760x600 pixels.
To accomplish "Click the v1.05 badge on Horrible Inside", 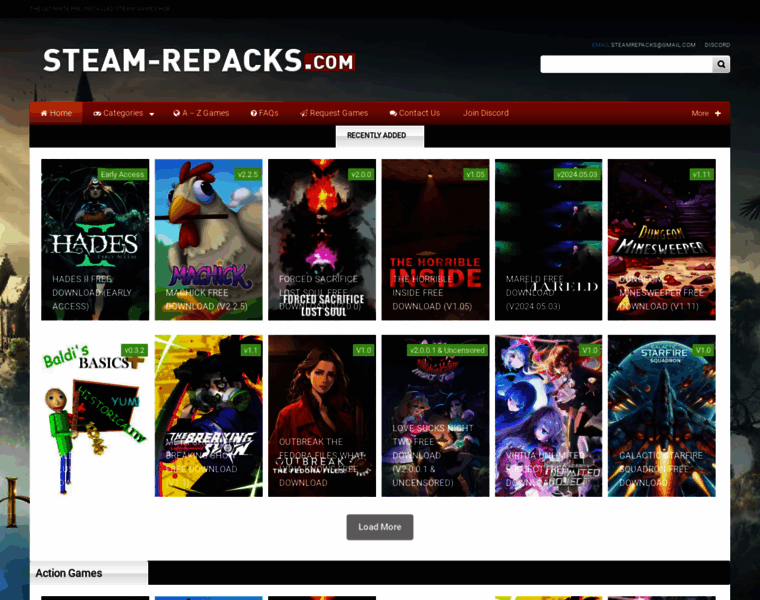I will click(x=475, y=174).
